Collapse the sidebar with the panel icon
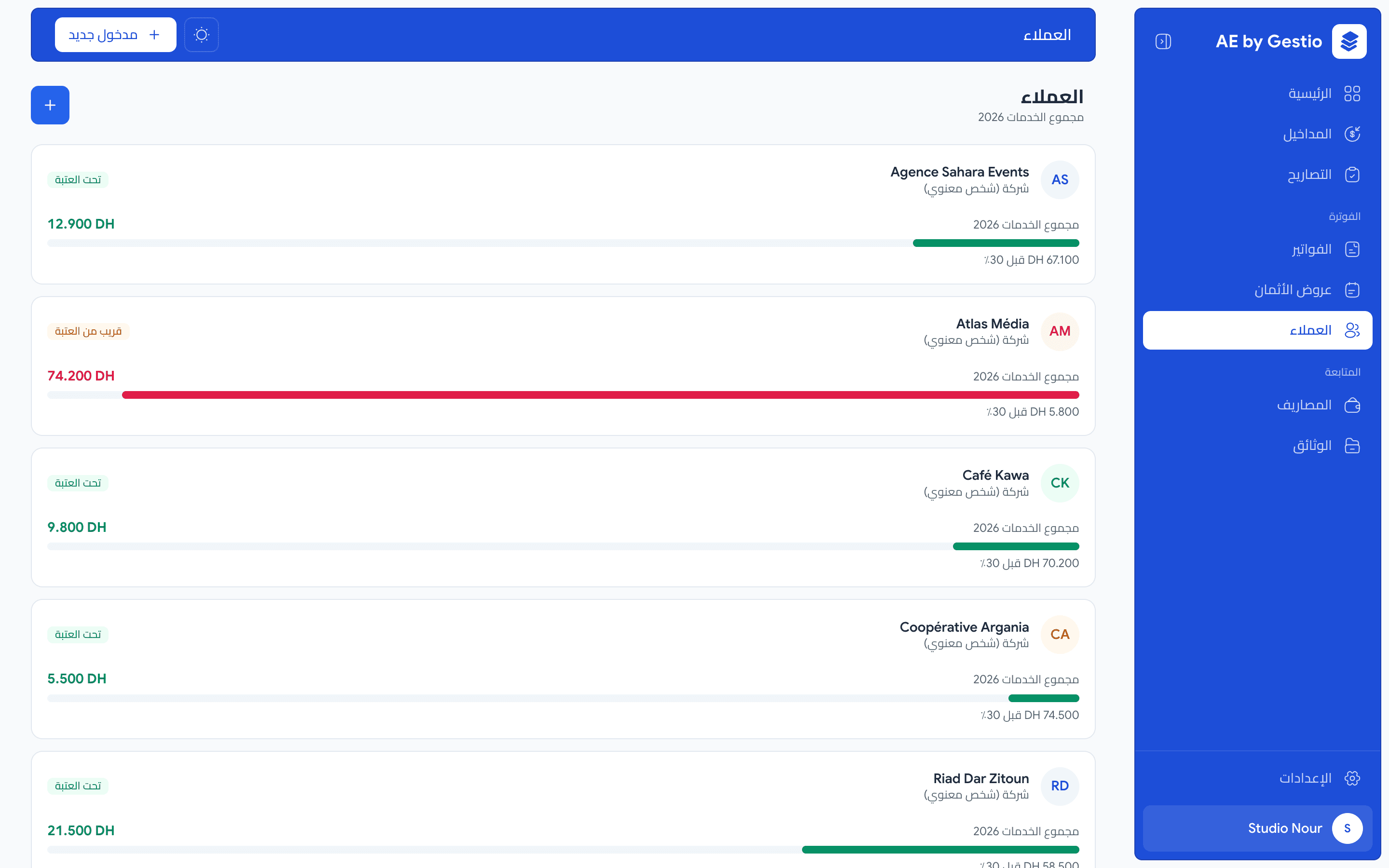The width and height of the screenshot is (1389, 868). (x=1163, y=41)
